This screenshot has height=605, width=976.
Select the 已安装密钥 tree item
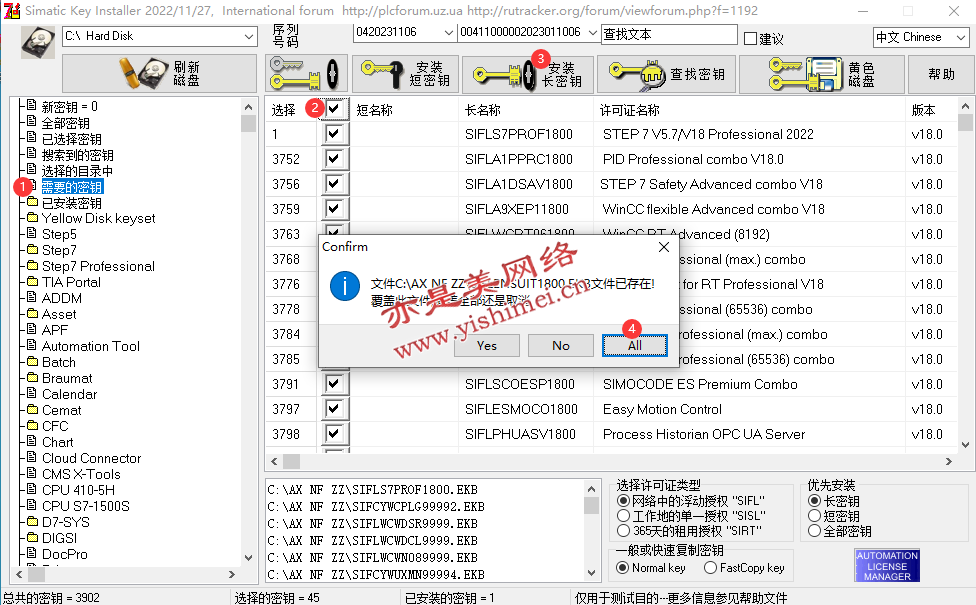point(72,203)
